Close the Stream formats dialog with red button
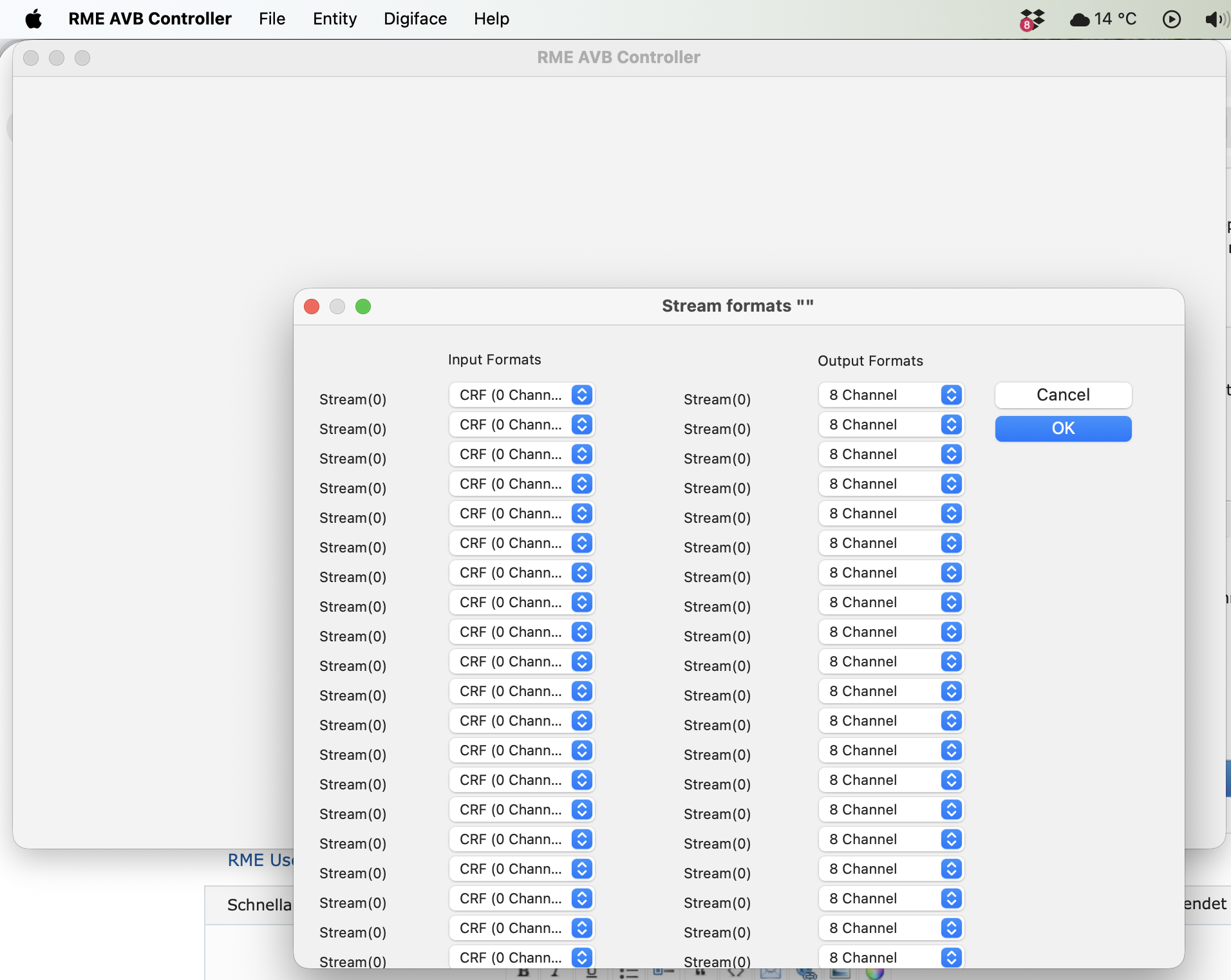Viewport: 1231px width, 980px height. pyautogui.click(x=312, y=306)
